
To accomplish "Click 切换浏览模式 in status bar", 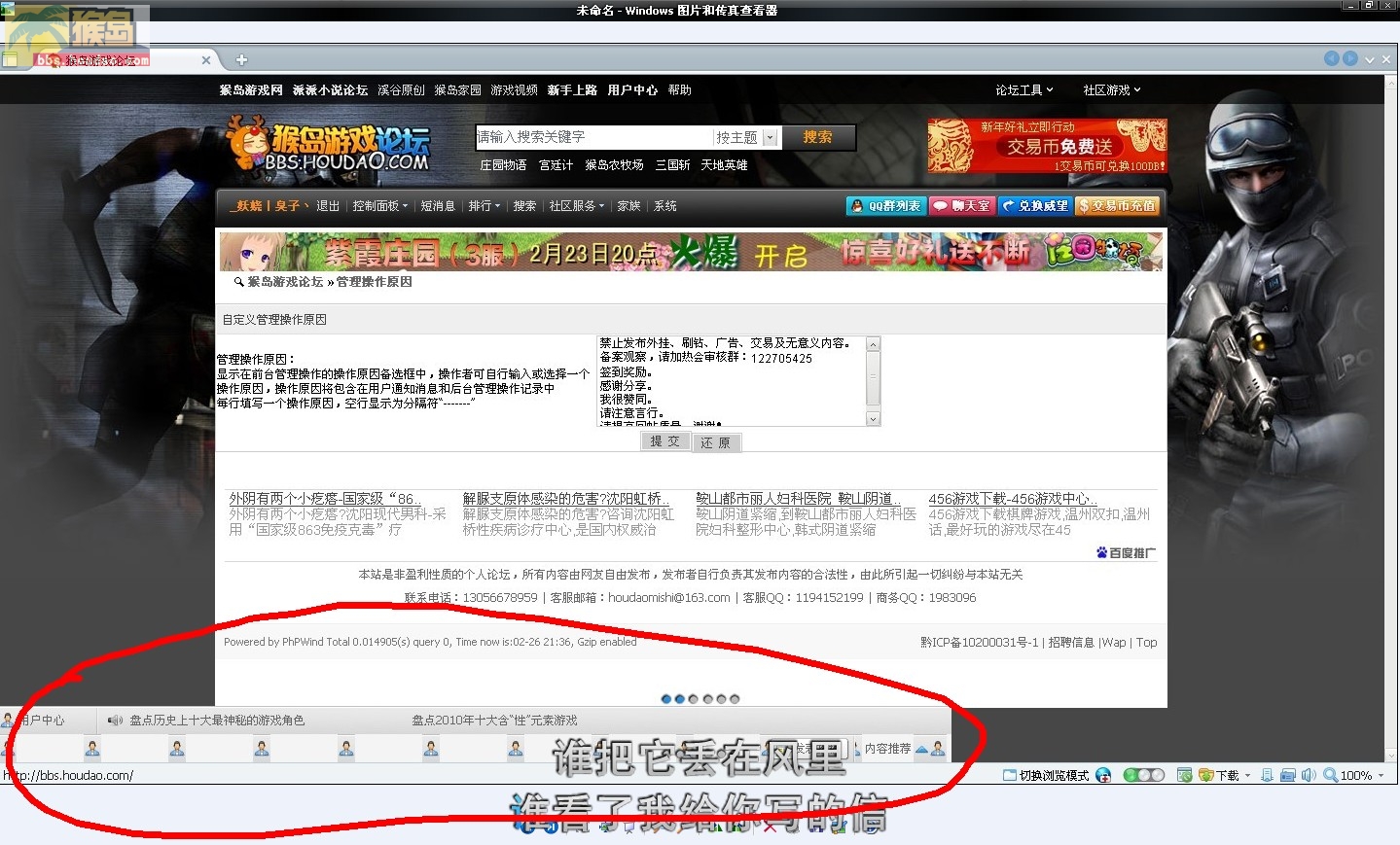I will coord(1046,775).
